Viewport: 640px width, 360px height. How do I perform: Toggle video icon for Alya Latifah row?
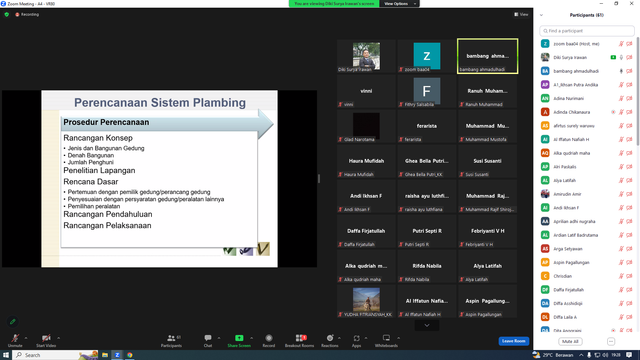click(x=629, y=180)
